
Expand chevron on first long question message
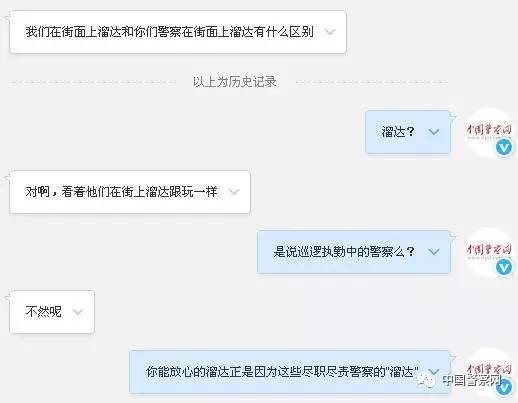(330, 32)
